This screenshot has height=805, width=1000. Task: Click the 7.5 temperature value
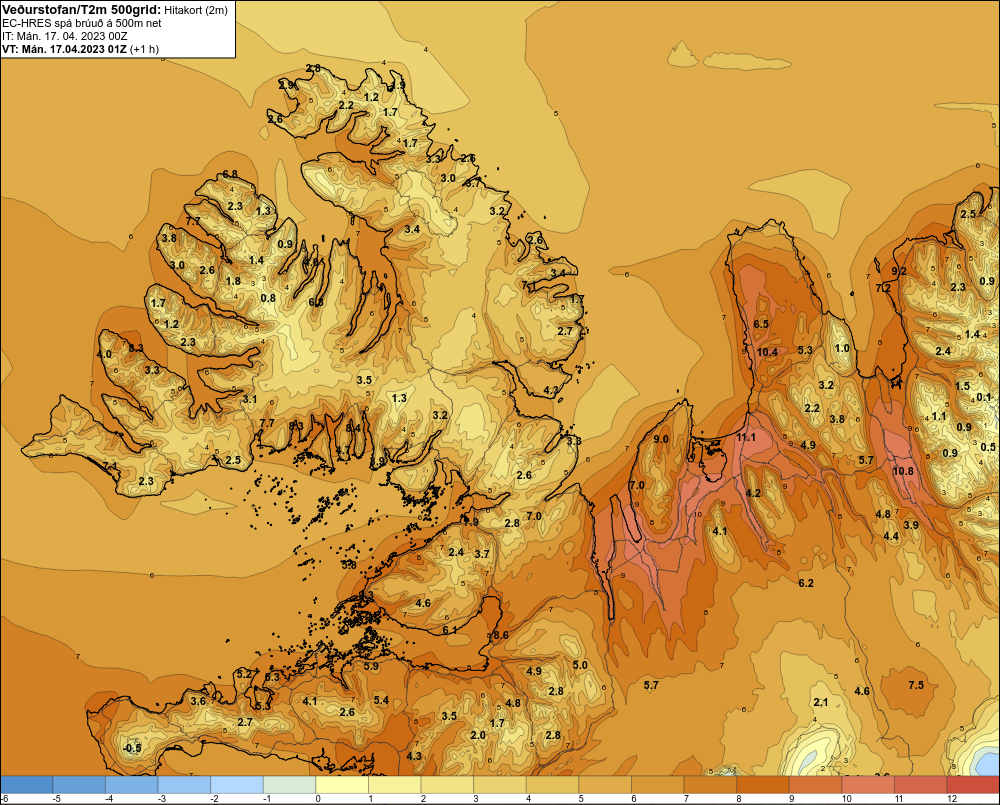(x=916, y=685)
